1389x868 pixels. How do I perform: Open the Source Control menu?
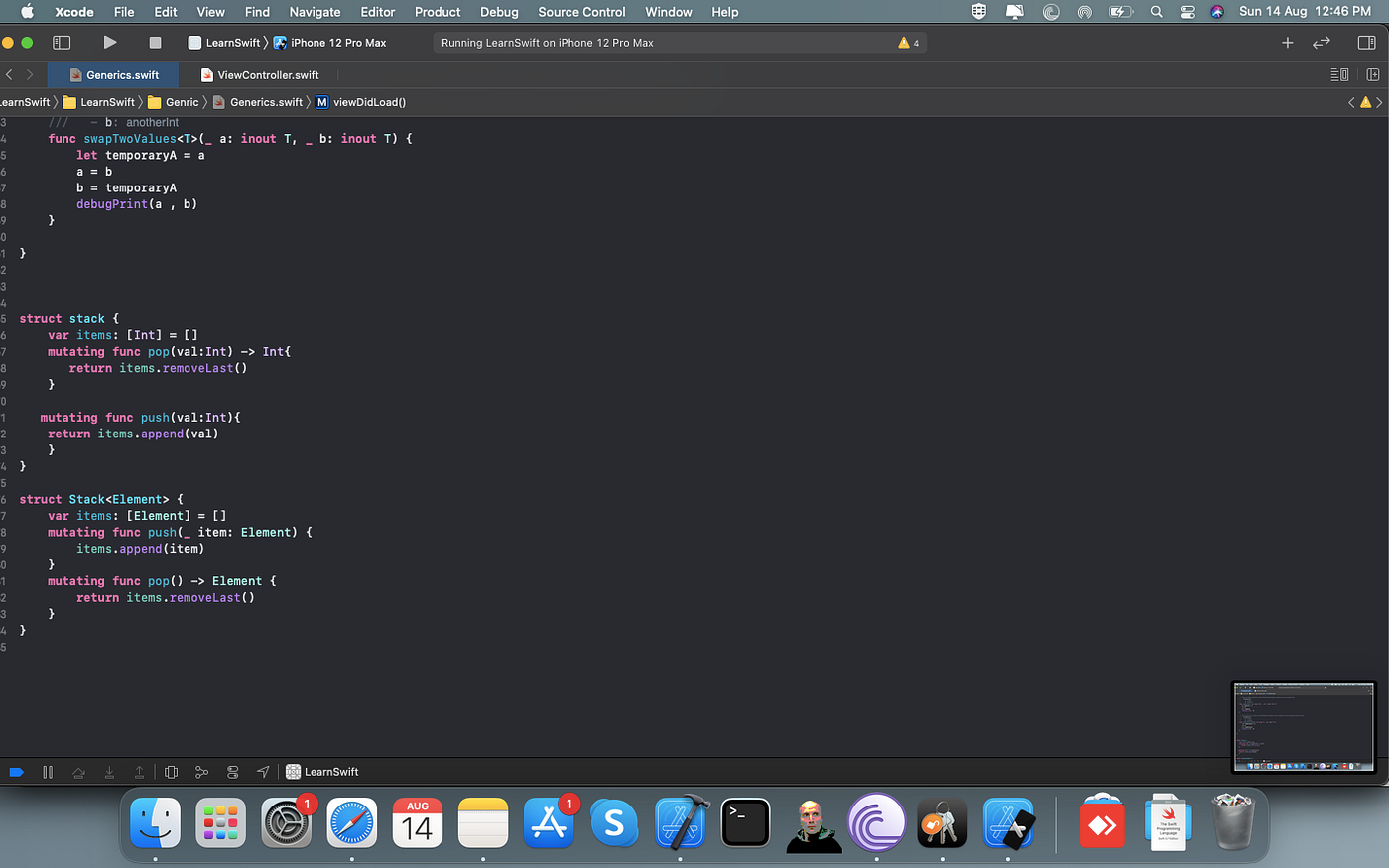click(x=581, y=12)
